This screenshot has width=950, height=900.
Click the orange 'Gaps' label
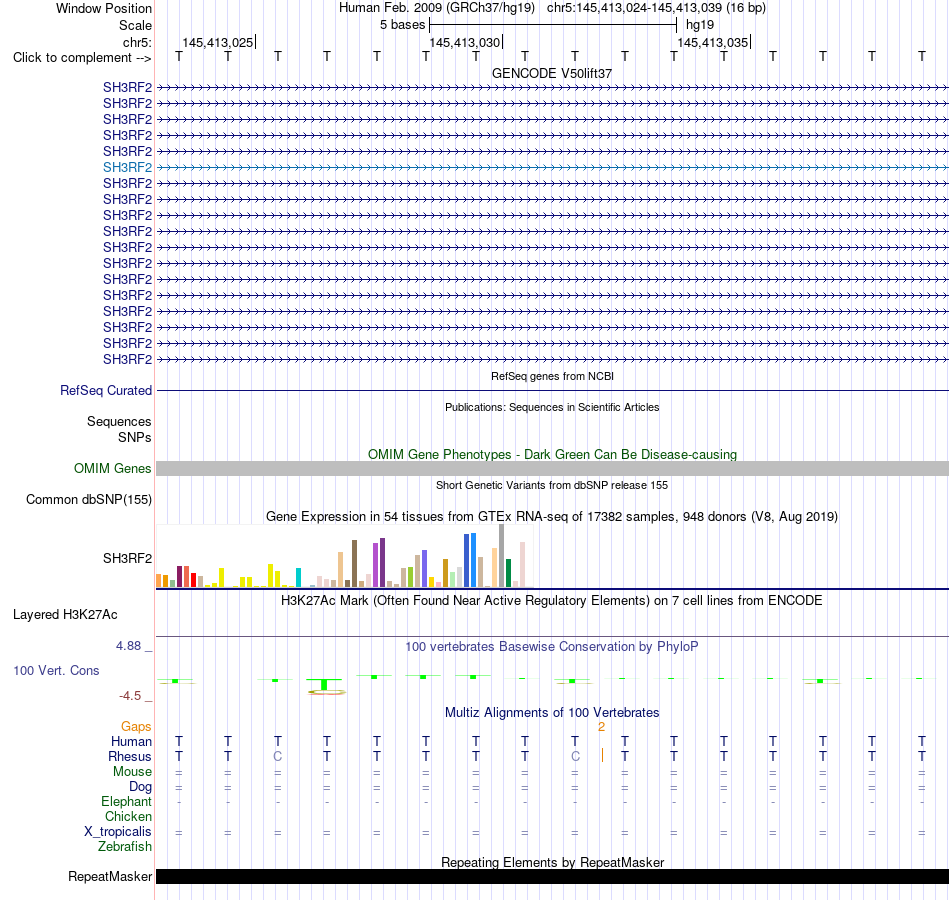coord(136,726)
